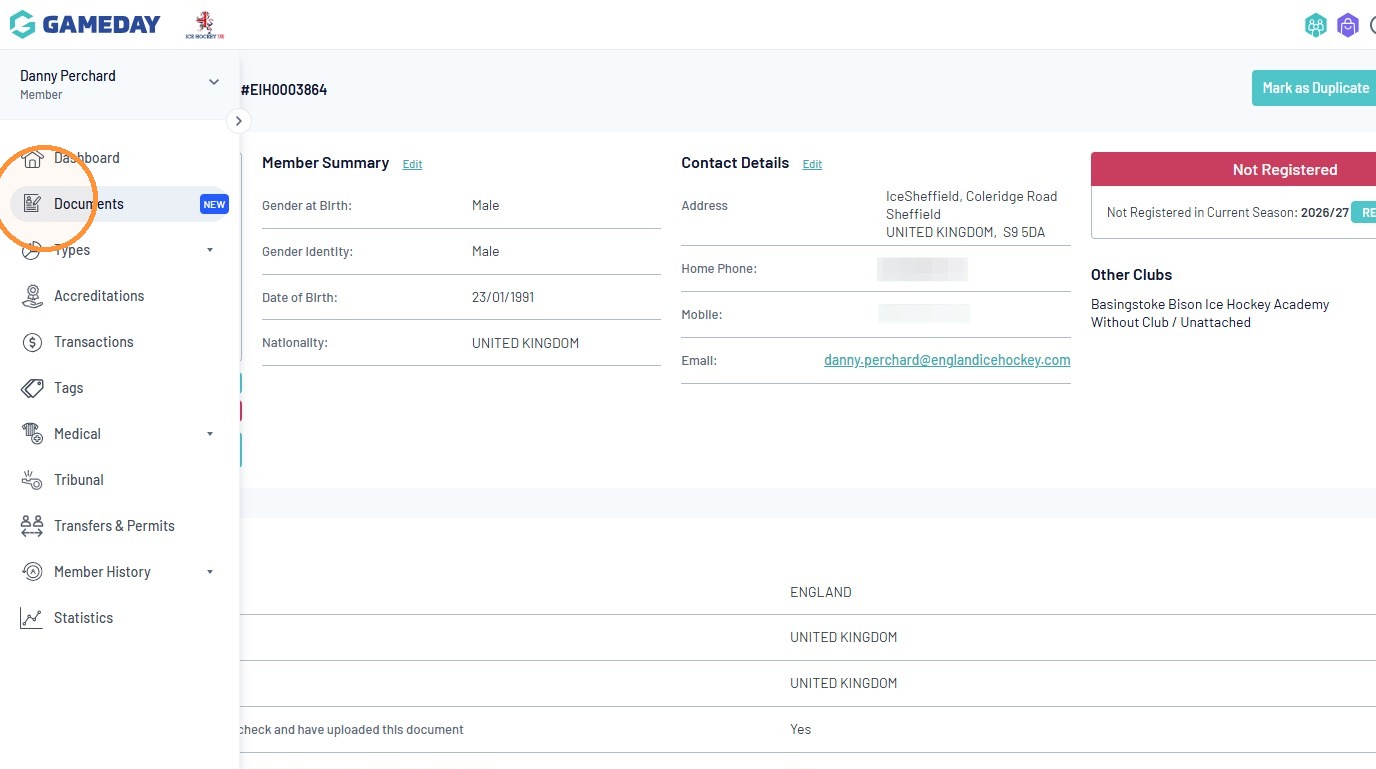This screenshot has height=769, width=1376.
Task: Click the Mark as Duplicate button
Action: (1314, 88)
